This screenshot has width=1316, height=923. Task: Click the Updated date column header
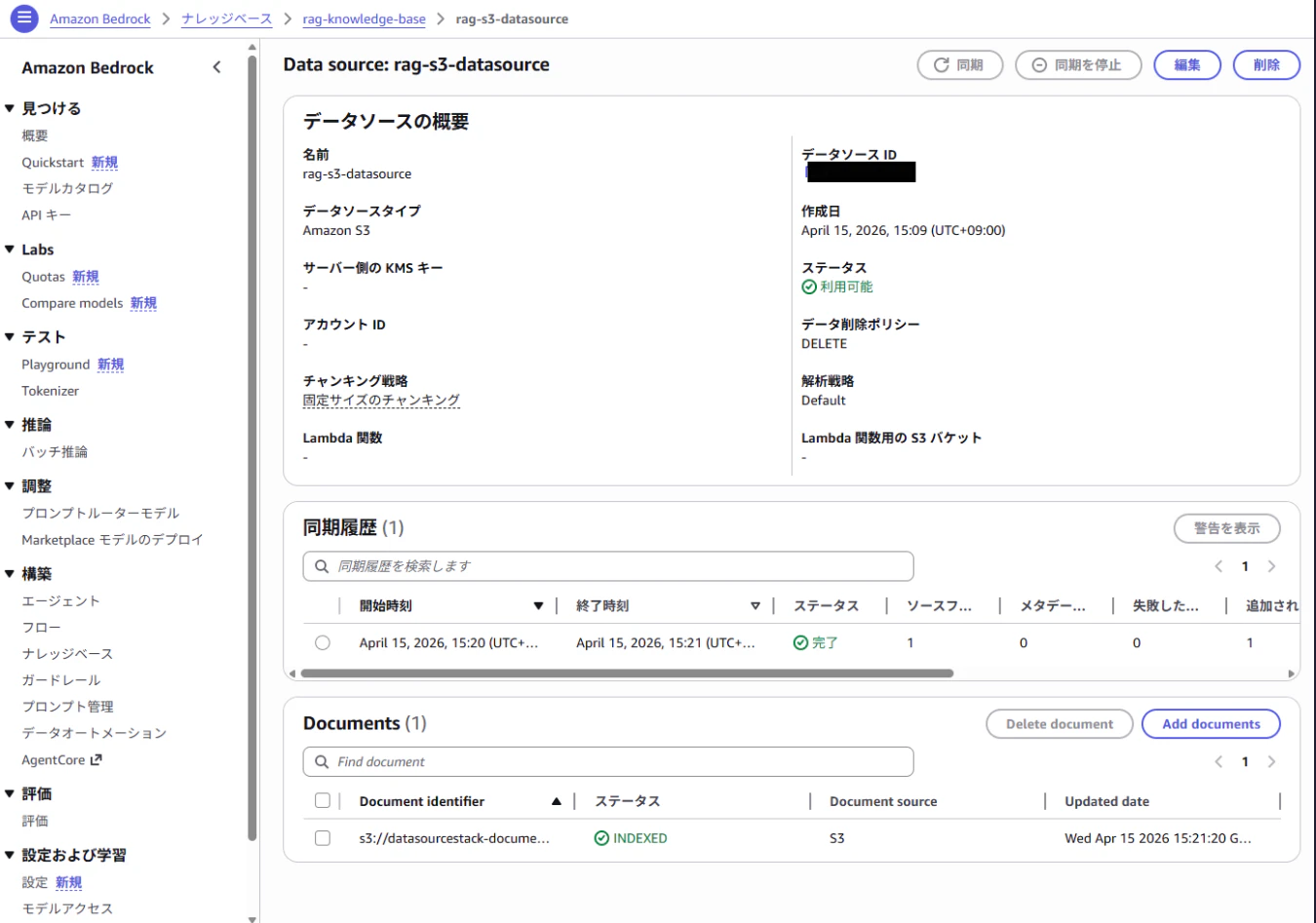[1106, 801]
